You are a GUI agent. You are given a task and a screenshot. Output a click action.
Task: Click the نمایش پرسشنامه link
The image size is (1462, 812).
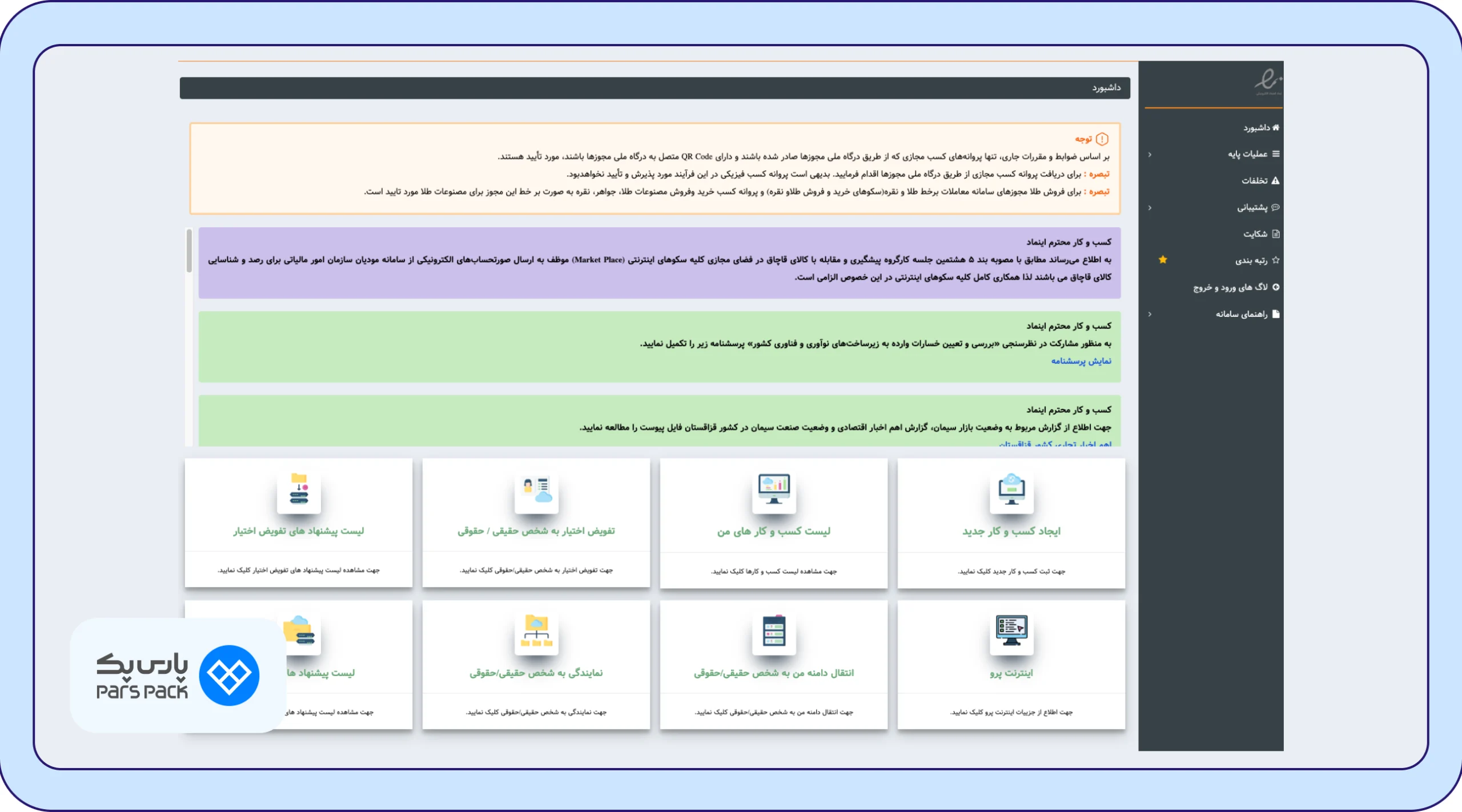[x=1081, y=361]
